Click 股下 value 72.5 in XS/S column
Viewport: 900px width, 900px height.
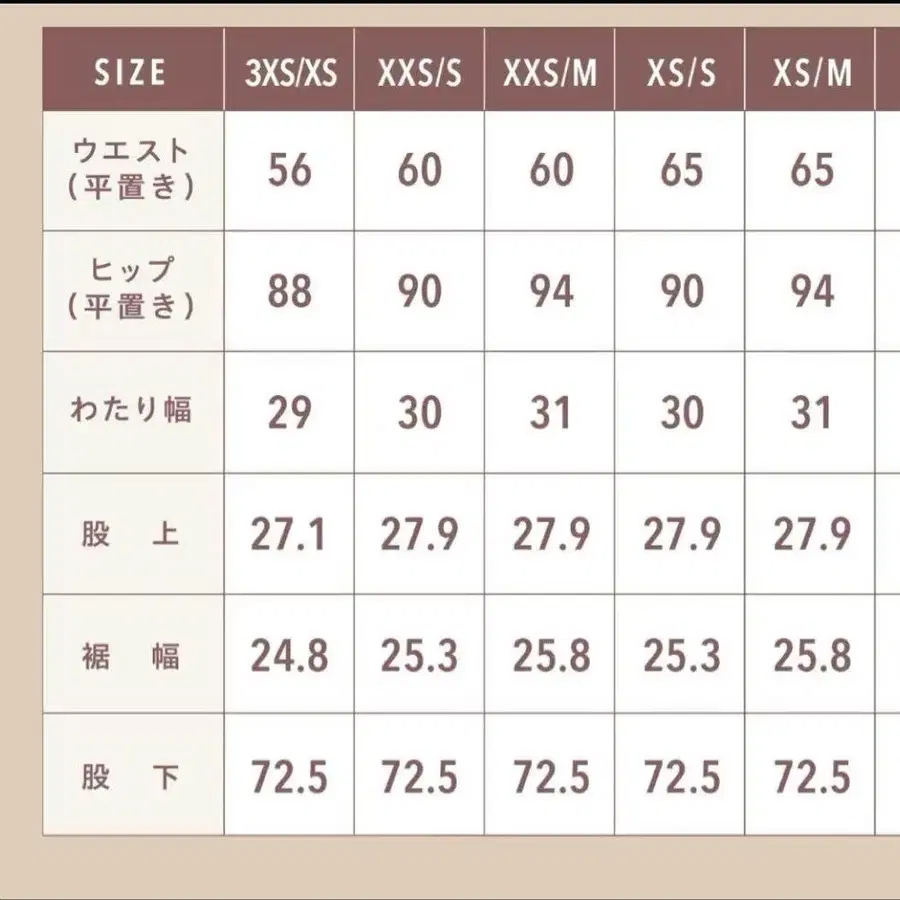681,777
